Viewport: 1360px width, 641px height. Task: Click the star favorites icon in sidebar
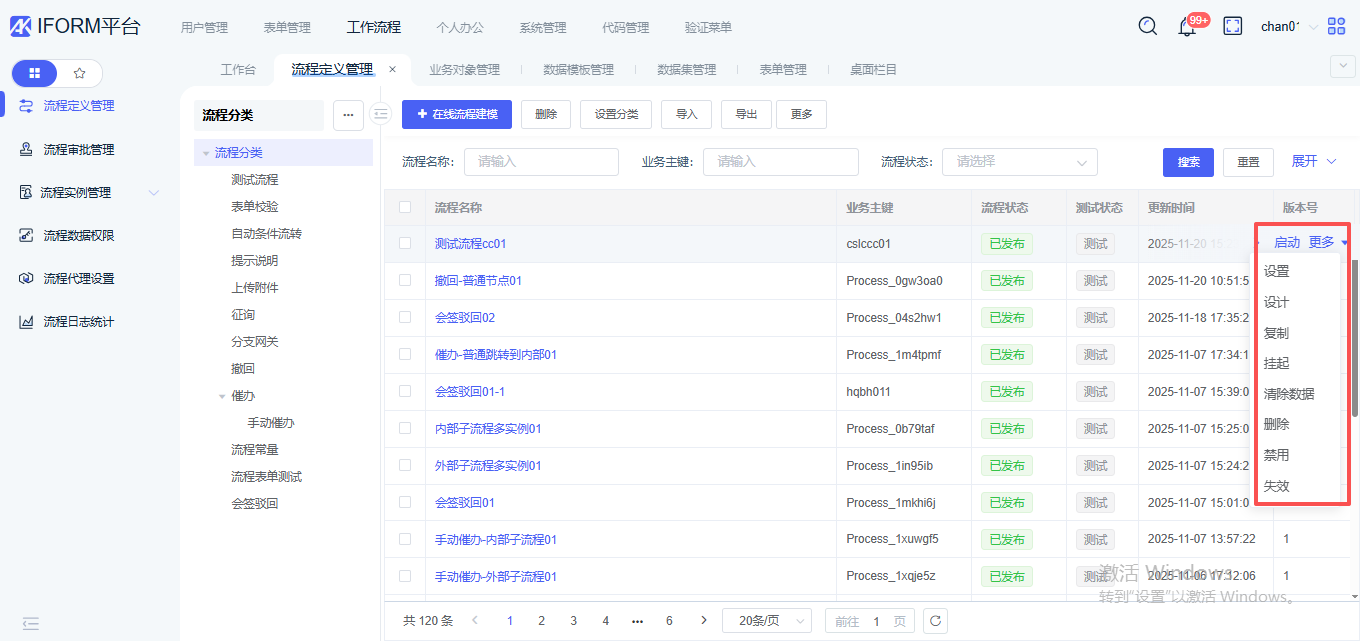point(80,73)
